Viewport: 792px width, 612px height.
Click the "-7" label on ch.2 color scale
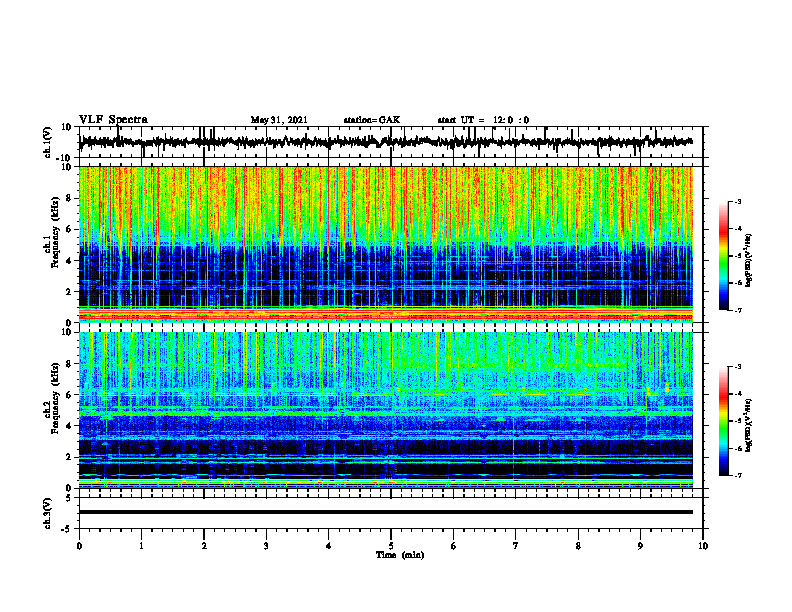point(738,475)
